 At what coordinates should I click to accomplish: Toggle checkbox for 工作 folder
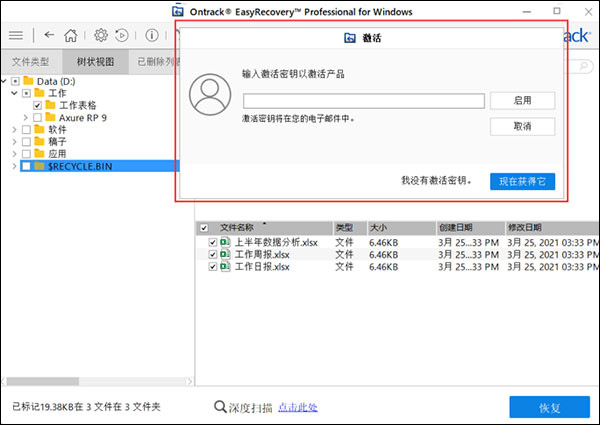pyautogui.click(x=26, y=93)
